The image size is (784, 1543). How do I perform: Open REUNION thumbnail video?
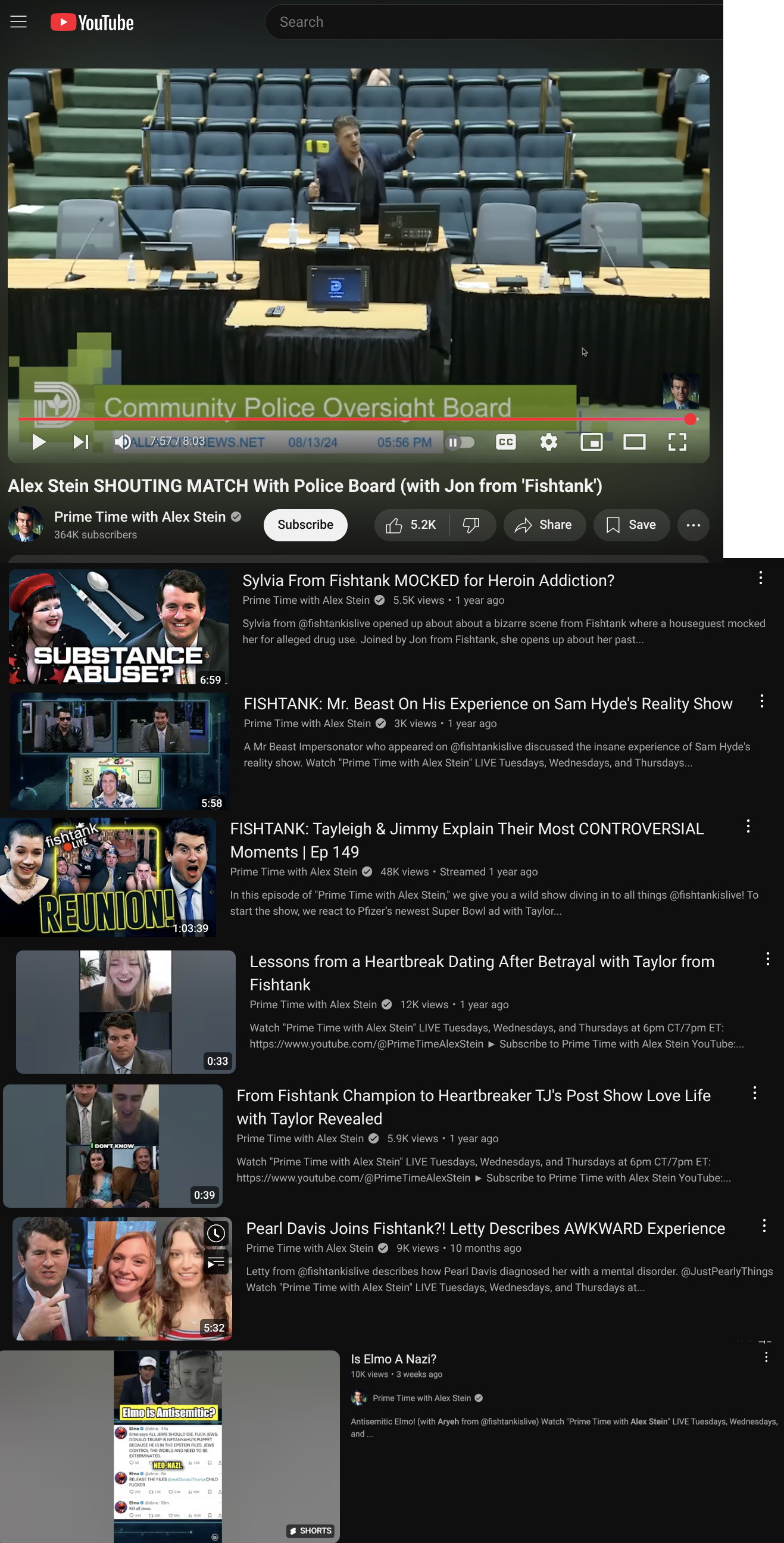click(108, 877)
